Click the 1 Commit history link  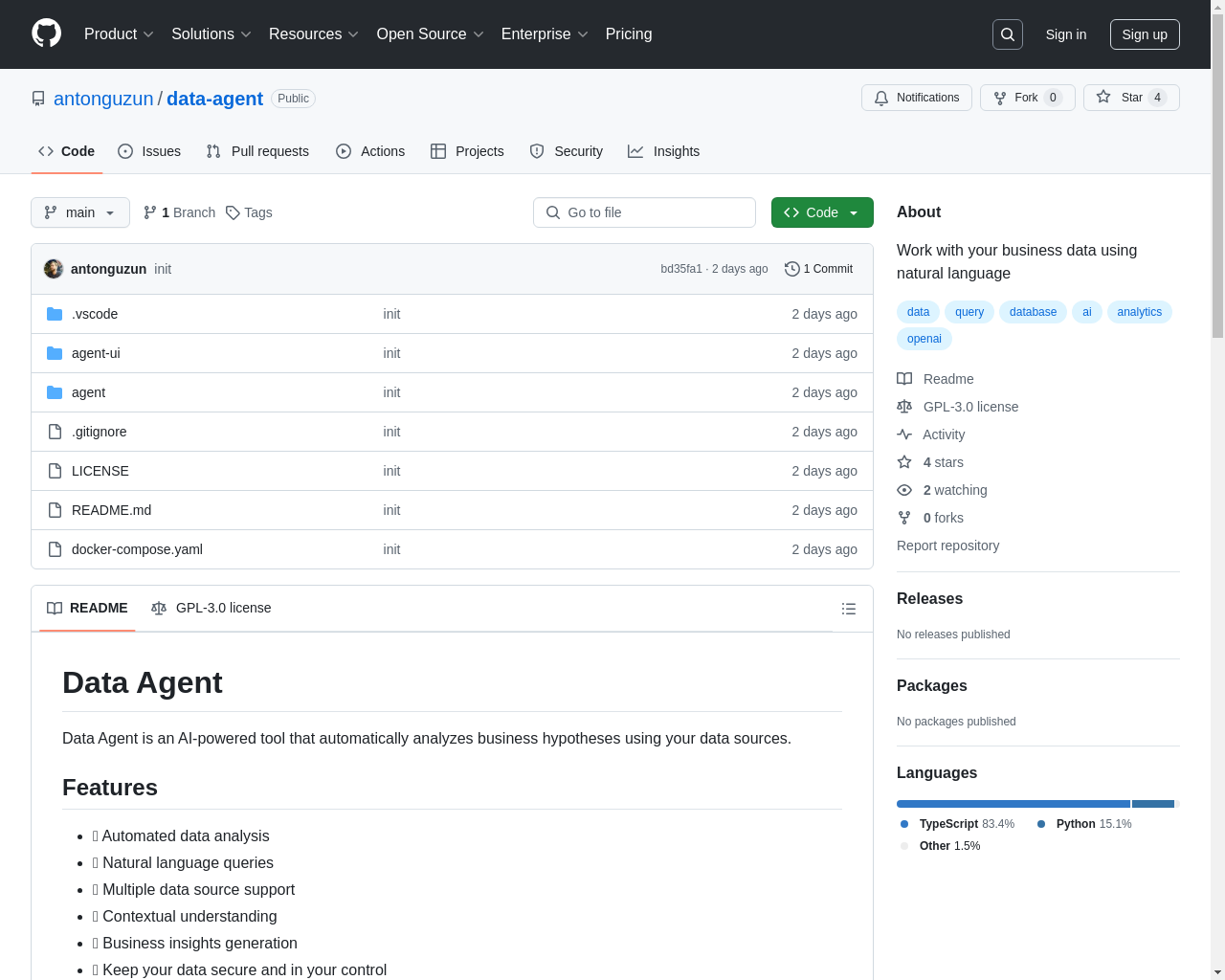[818, 269]
